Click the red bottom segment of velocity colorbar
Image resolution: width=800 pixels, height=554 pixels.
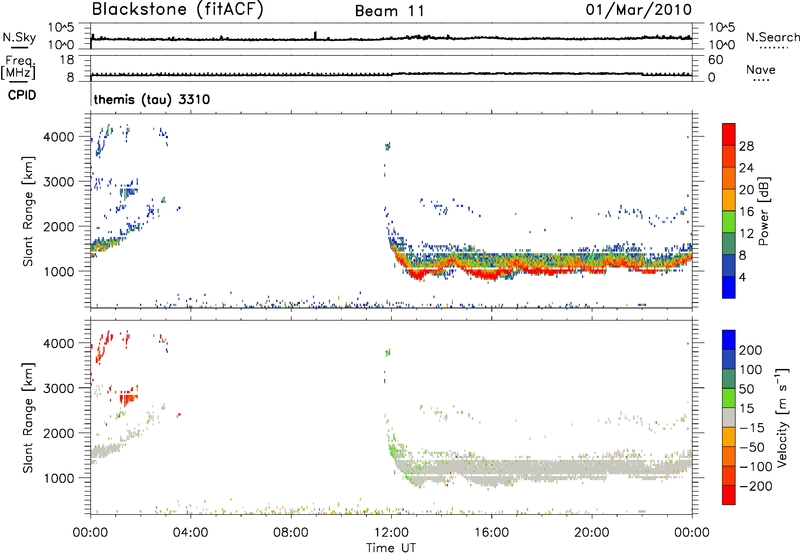[x=729, y=495]
